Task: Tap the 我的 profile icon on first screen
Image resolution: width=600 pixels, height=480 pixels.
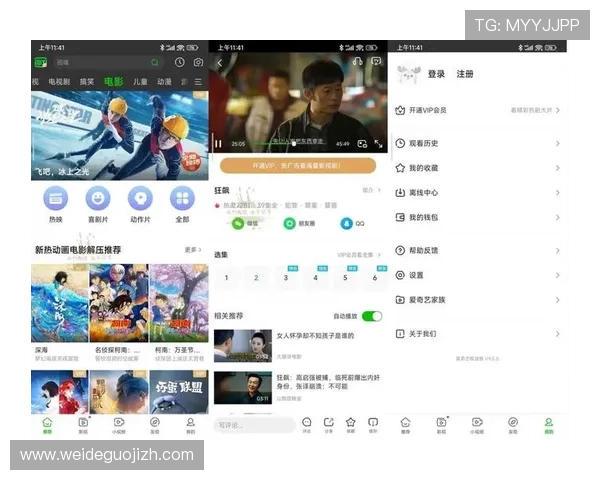Action: click(x=191, y=422)
